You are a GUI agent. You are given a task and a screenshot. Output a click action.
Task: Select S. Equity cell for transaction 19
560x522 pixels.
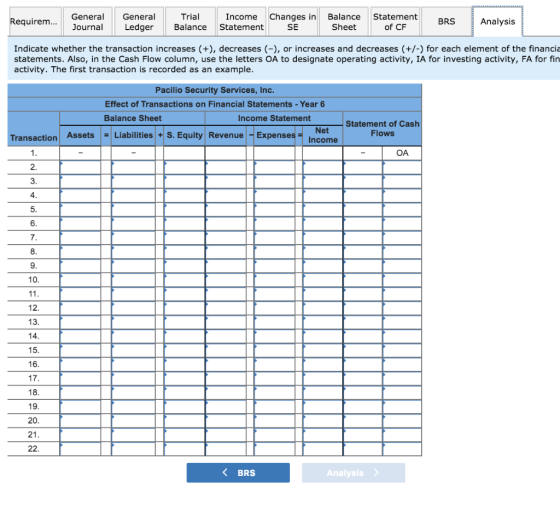[184, 407]
